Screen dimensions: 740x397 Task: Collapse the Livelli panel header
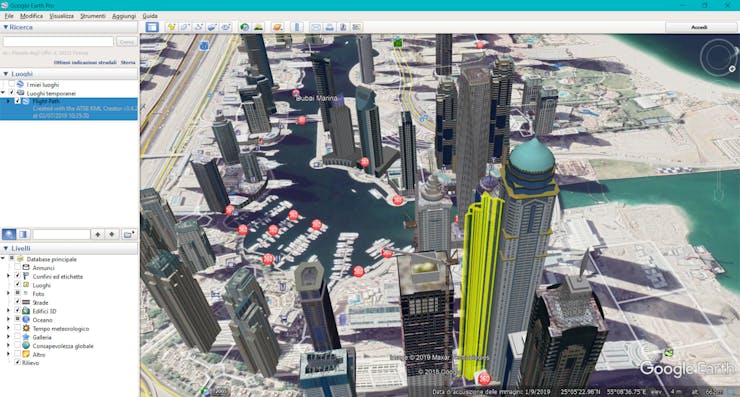(69, 248)
